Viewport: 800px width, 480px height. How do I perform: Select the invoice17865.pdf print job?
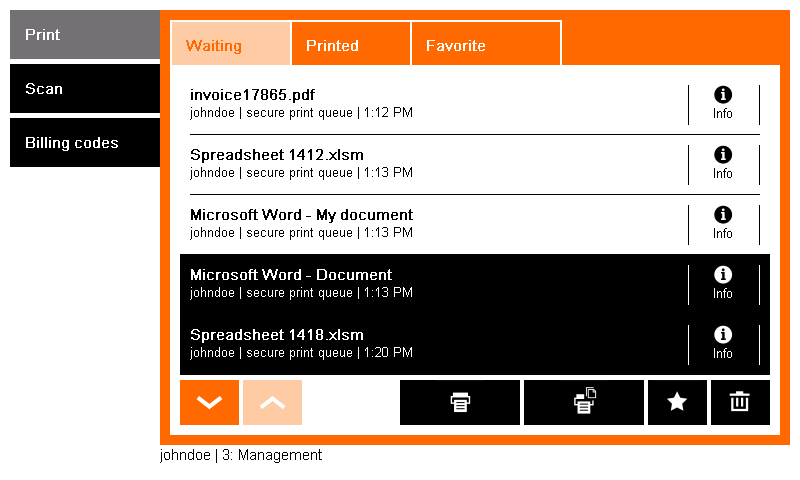400,103
